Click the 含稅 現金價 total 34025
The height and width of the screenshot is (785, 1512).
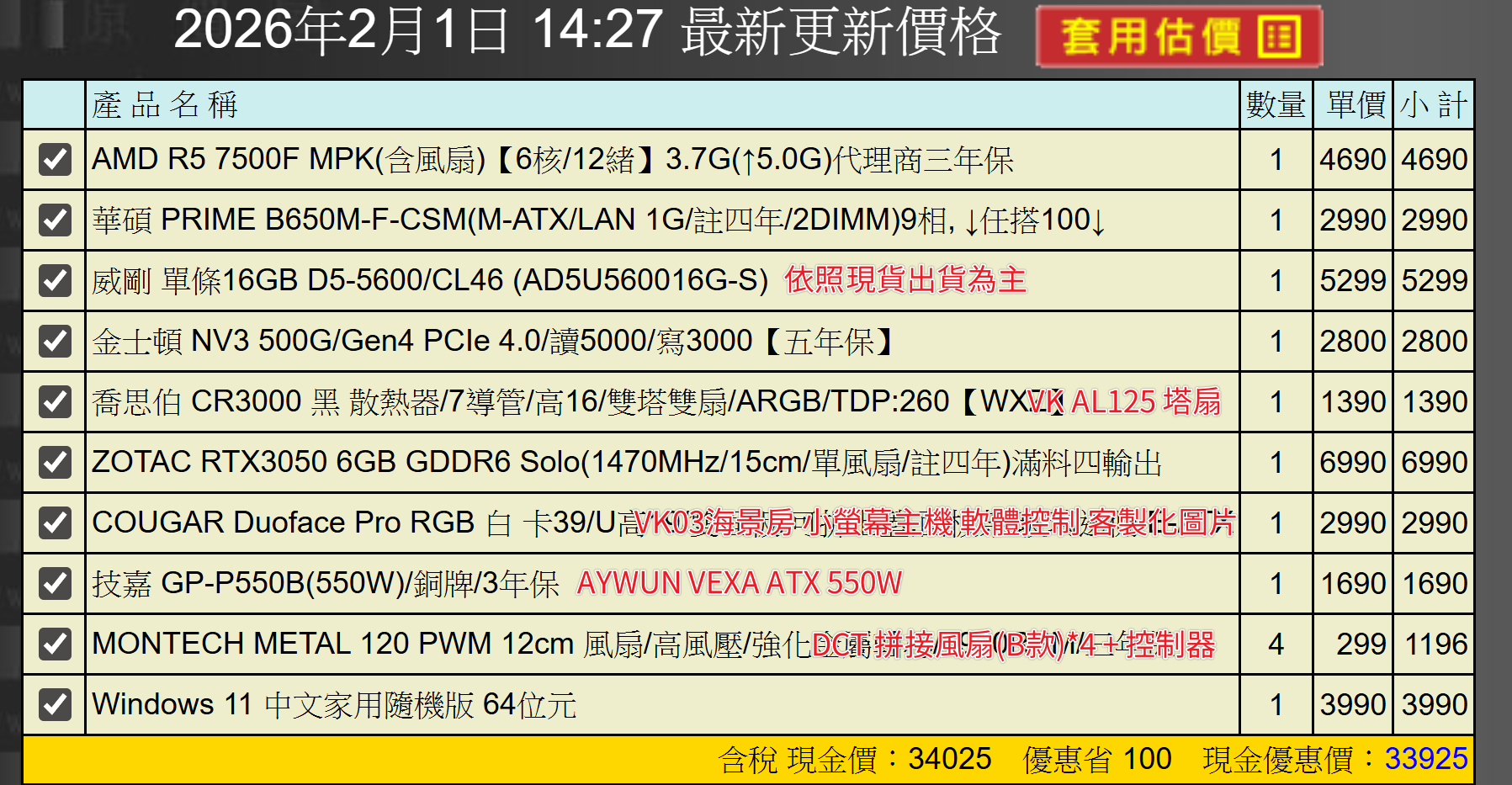click(x=855, y=759)
